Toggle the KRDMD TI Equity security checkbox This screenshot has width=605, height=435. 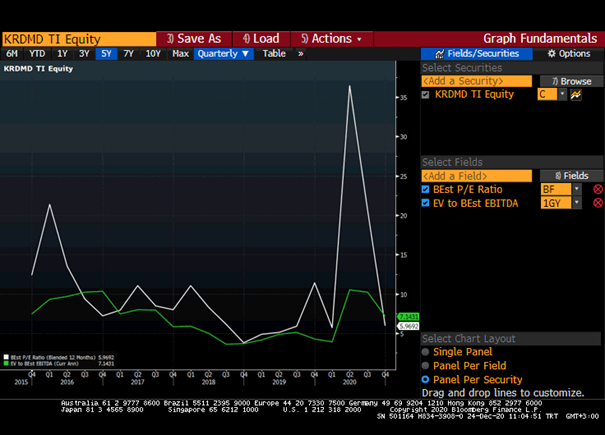coord(425,95)
